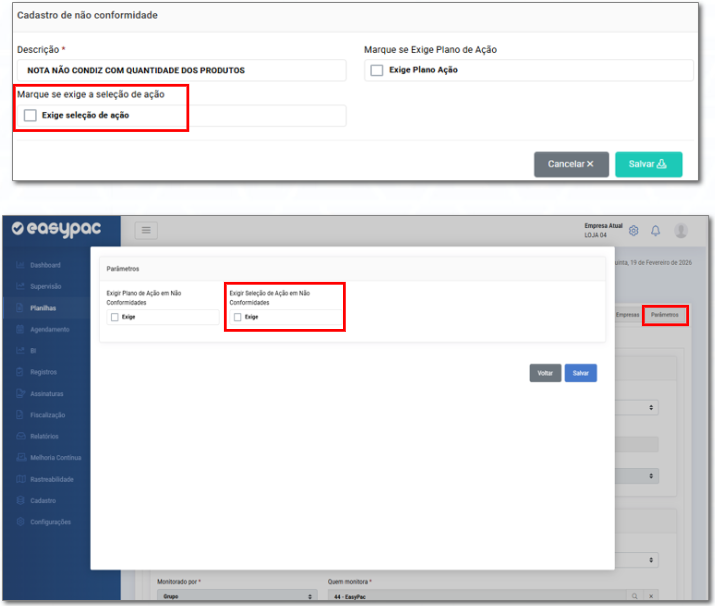The width and height of the screenshot is (715, 606).
Task: Open Configurações in the sidebar
Action: coord(49,522)
